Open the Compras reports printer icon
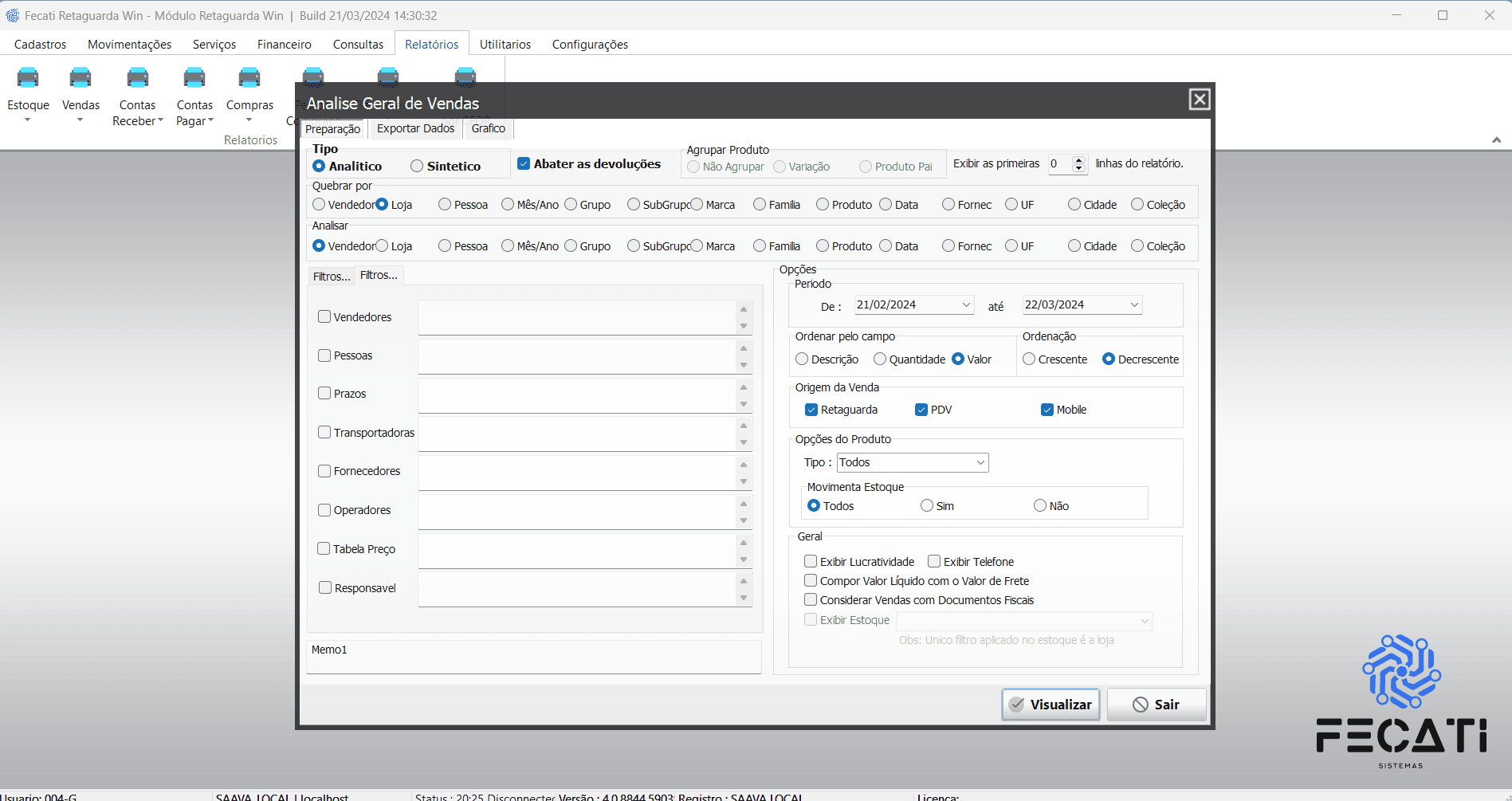 click(249, 78)
